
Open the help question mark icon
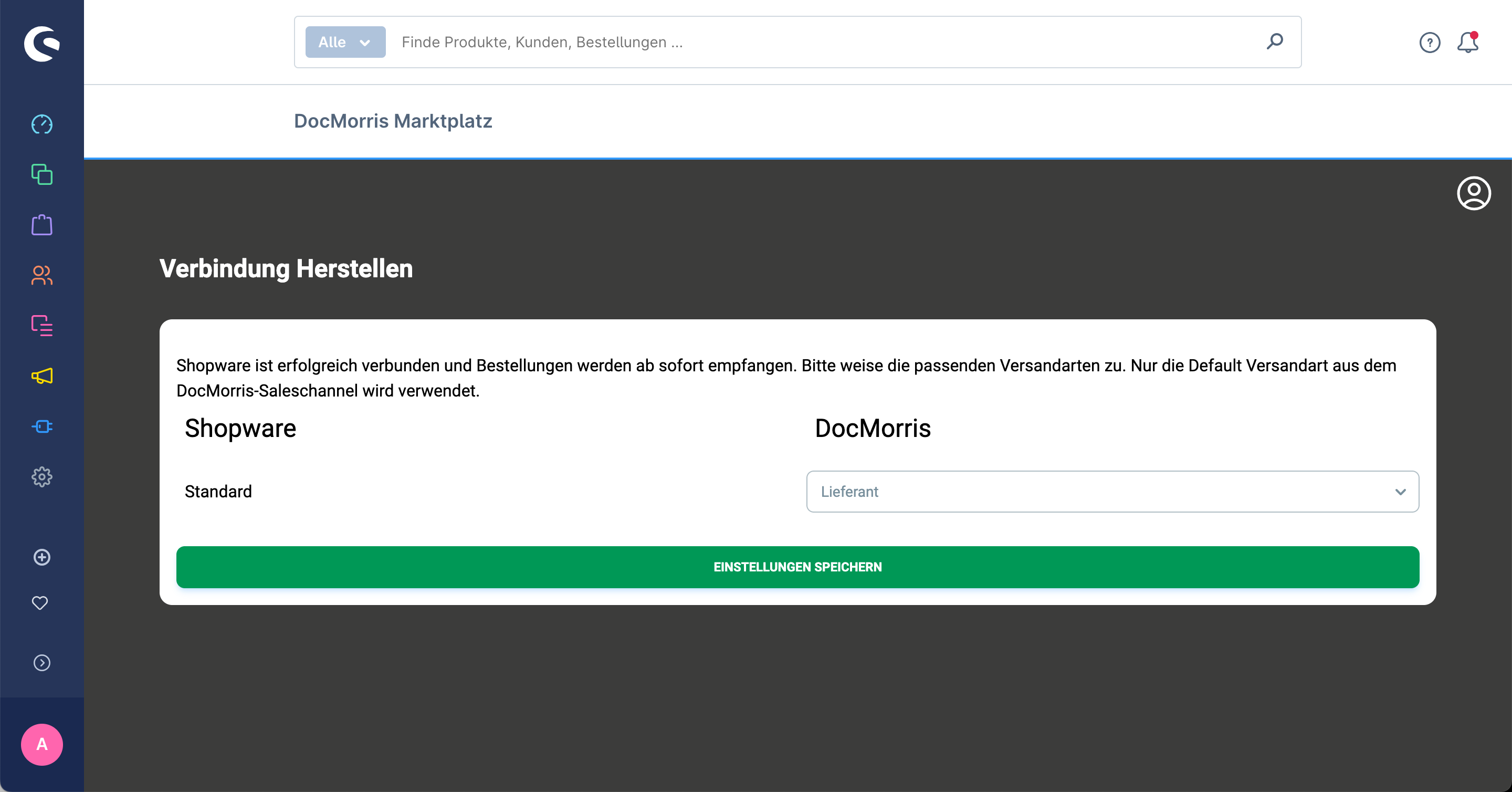click(x=1430, y=42)
